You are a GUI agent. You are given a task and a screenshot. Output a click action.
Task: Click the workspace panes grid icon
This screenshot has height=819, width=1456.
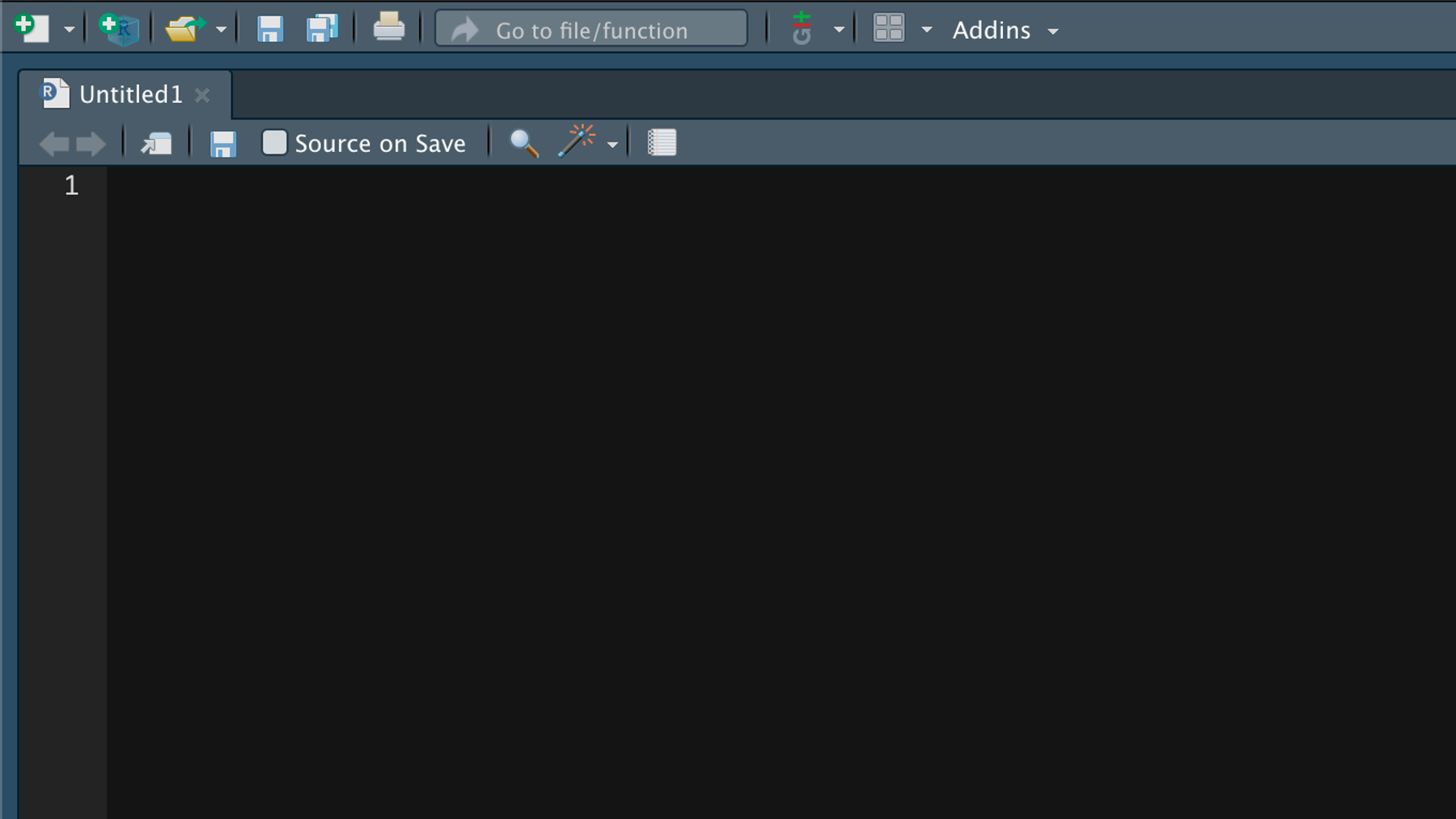pos(889,28)
